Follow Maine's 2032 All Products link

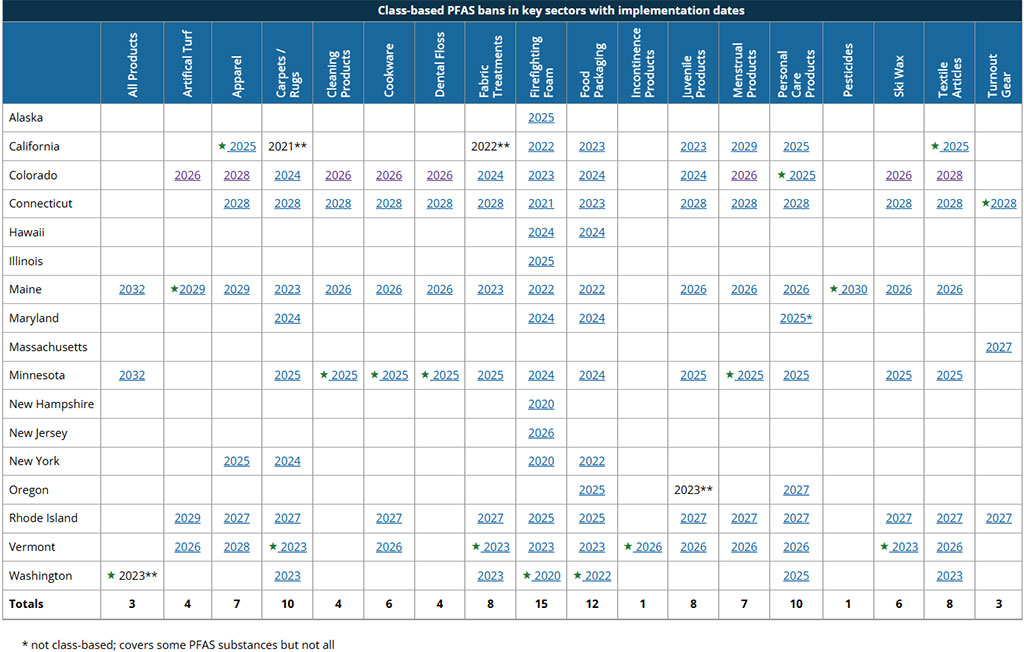[132, 290]
